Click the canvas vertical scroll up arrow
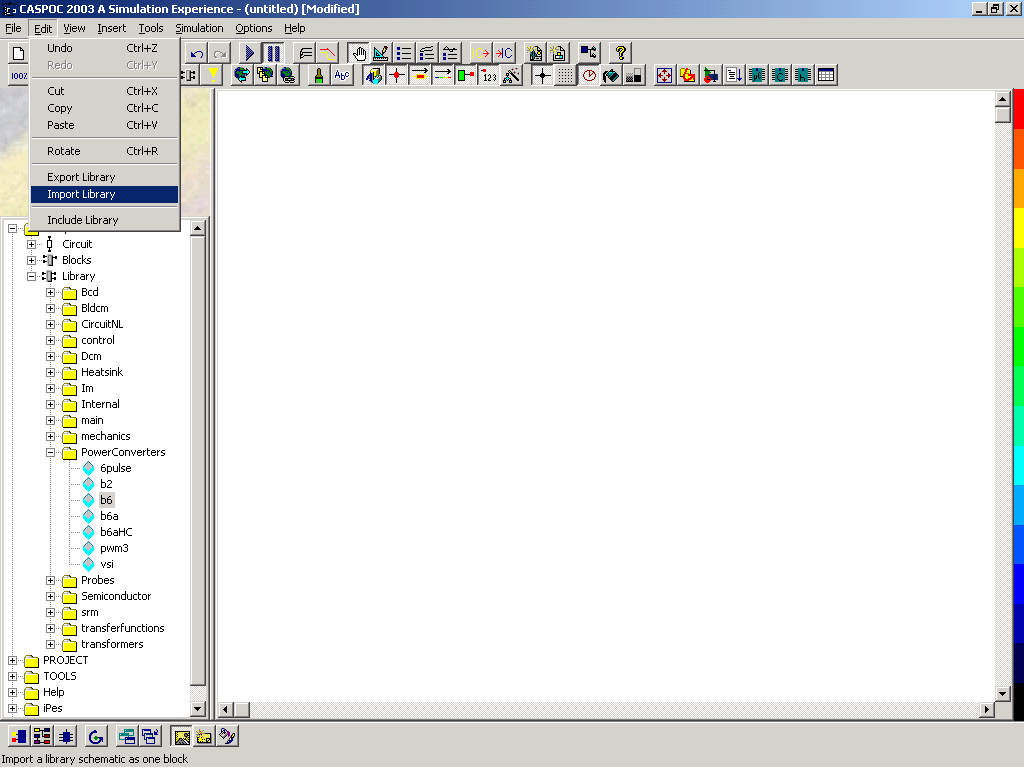Viewport: 1024px width, 768px height. click(1003, 99)
